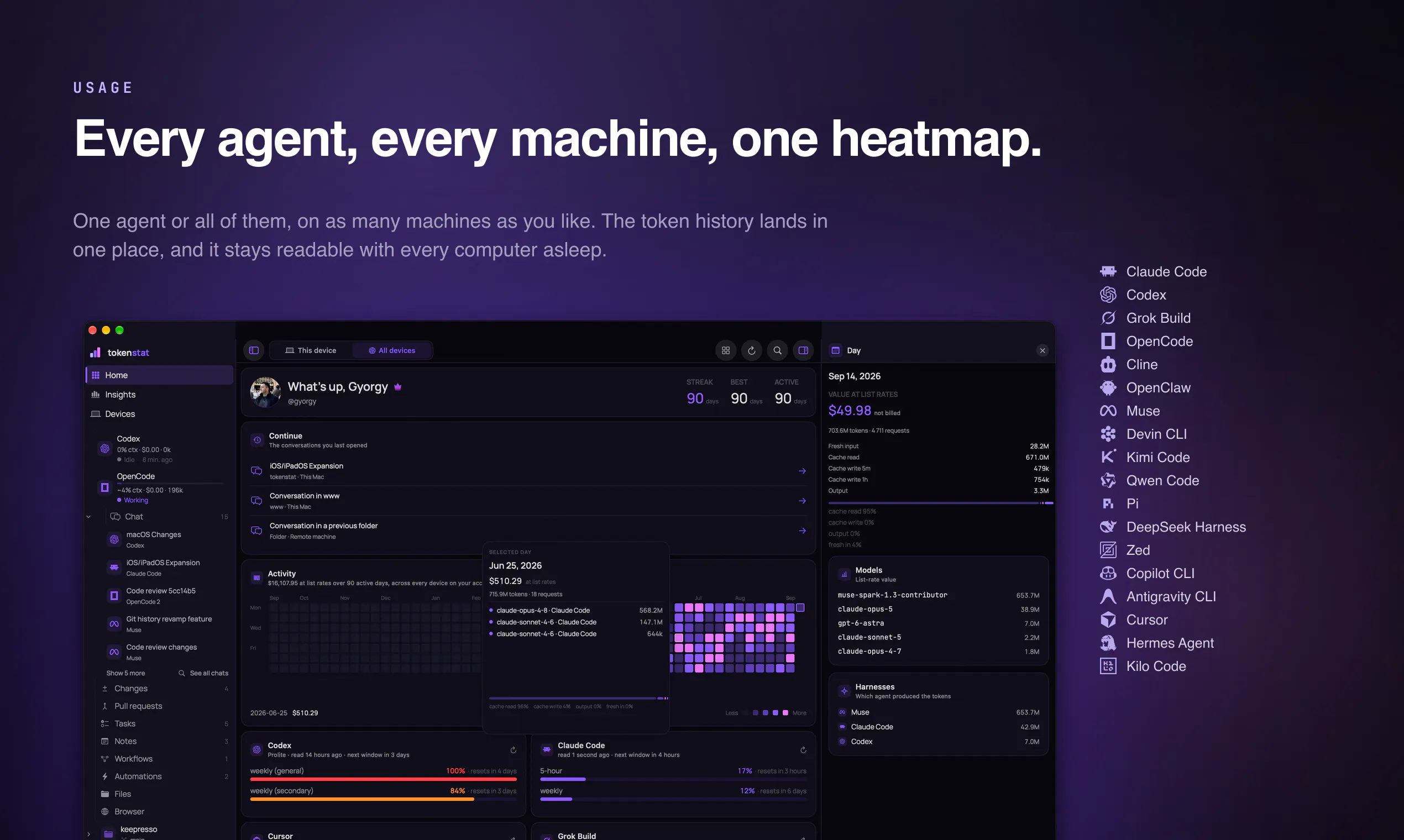1404x840 pixels.
Task: Open the Changes sidebar item
Action: point(164,688)
